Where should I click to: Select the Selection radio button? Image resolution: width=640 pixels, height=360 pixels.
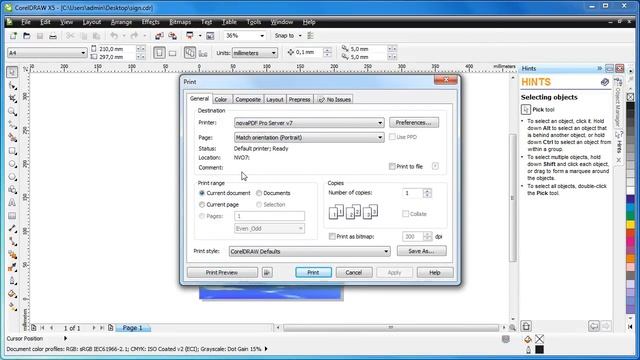coord(259,204)
